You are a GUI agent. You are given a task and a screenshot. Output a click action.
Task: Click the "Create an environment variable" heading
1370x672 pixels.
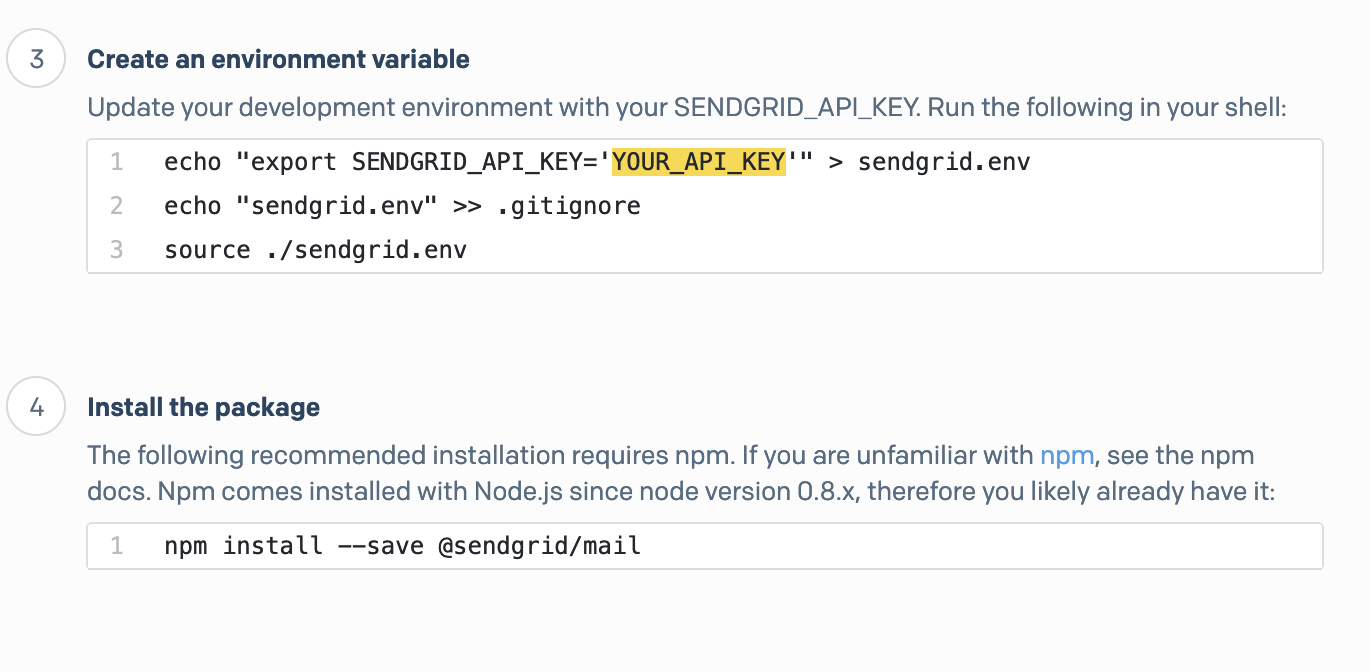tap(278, 59)
